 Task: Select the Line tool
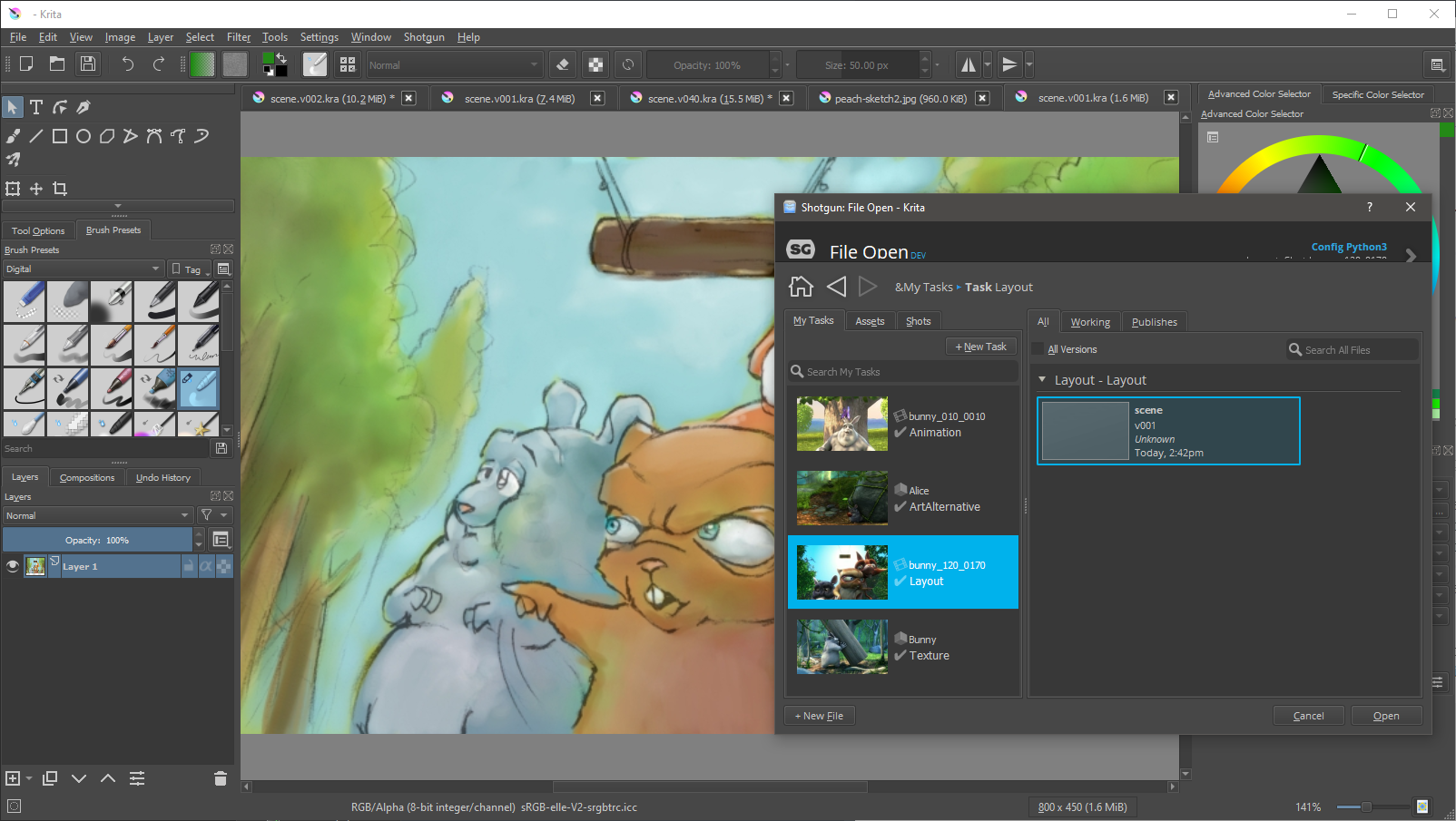click(36, 136)
